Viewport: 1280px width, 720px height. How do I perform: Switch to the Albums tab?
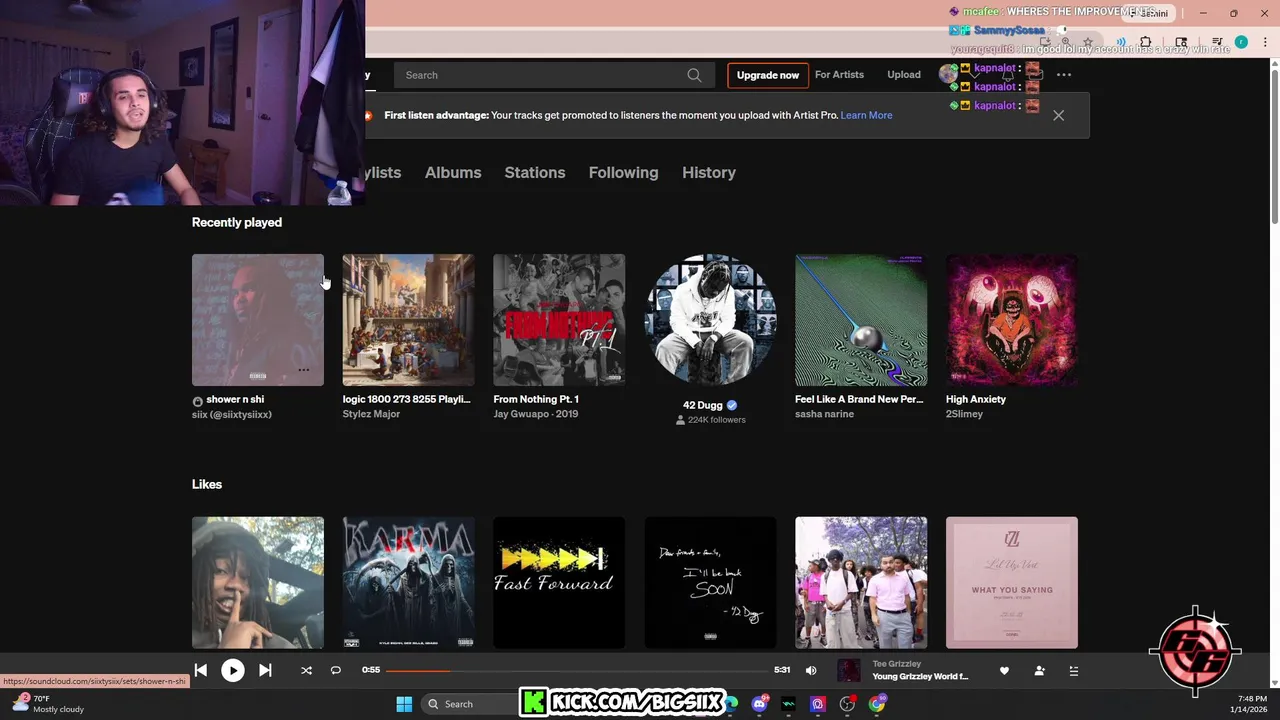(453, 173)
